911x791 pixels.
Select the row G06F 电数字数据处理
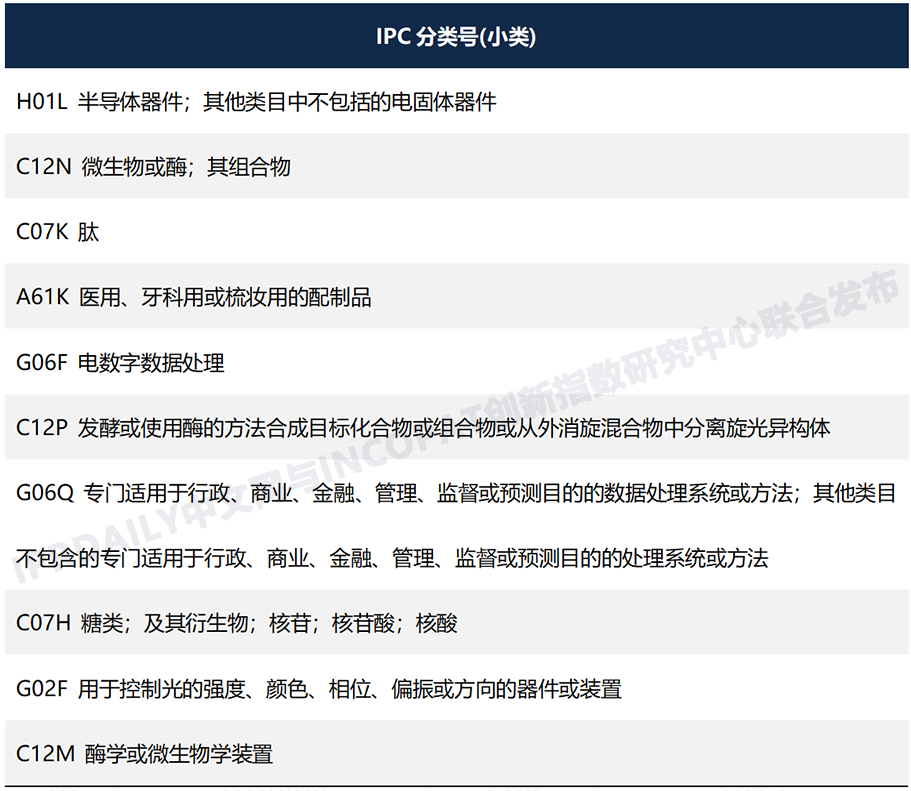tap(456, 362)
